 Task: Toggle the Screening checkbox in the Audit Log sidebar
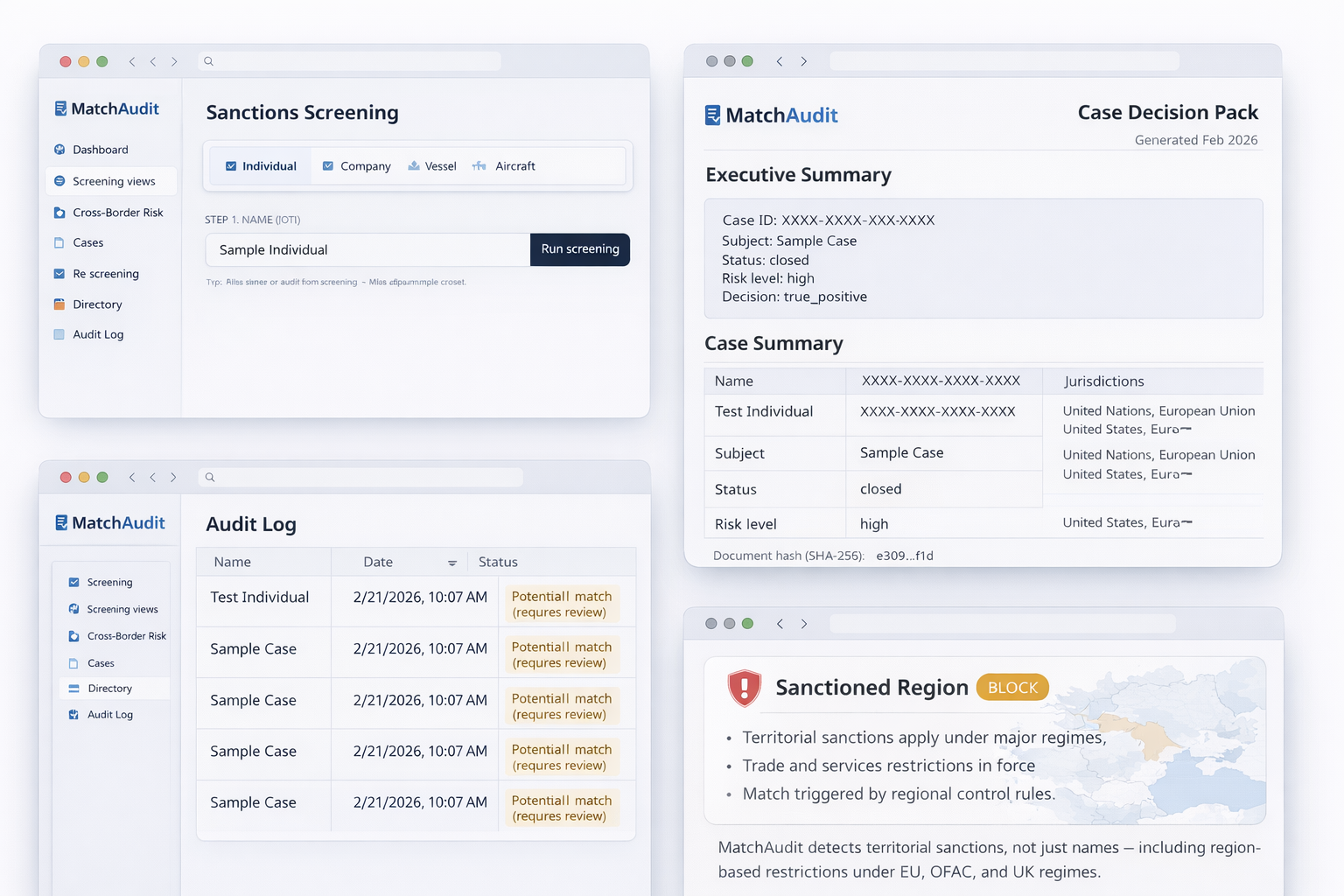(x=74, y=582)
